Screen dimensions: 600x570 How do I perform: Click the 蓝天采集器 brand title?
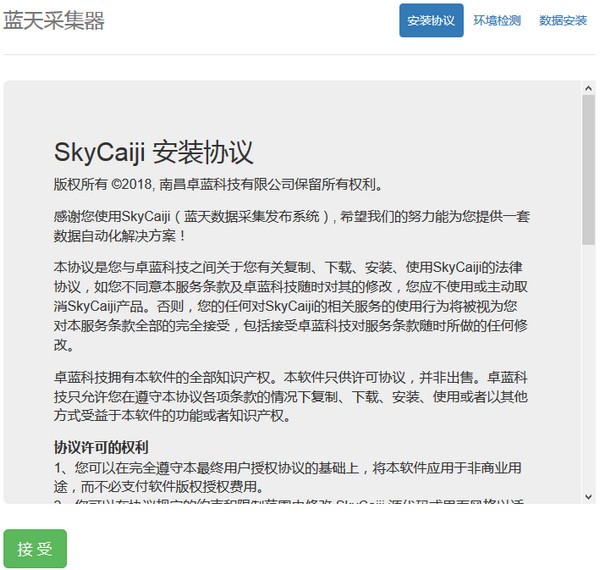tap(54, 21)
